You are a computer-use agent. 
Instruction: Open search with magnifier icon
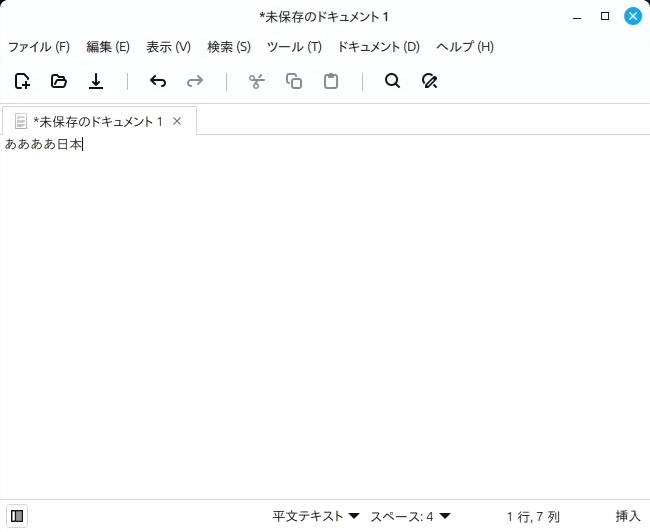coord(392,81)
